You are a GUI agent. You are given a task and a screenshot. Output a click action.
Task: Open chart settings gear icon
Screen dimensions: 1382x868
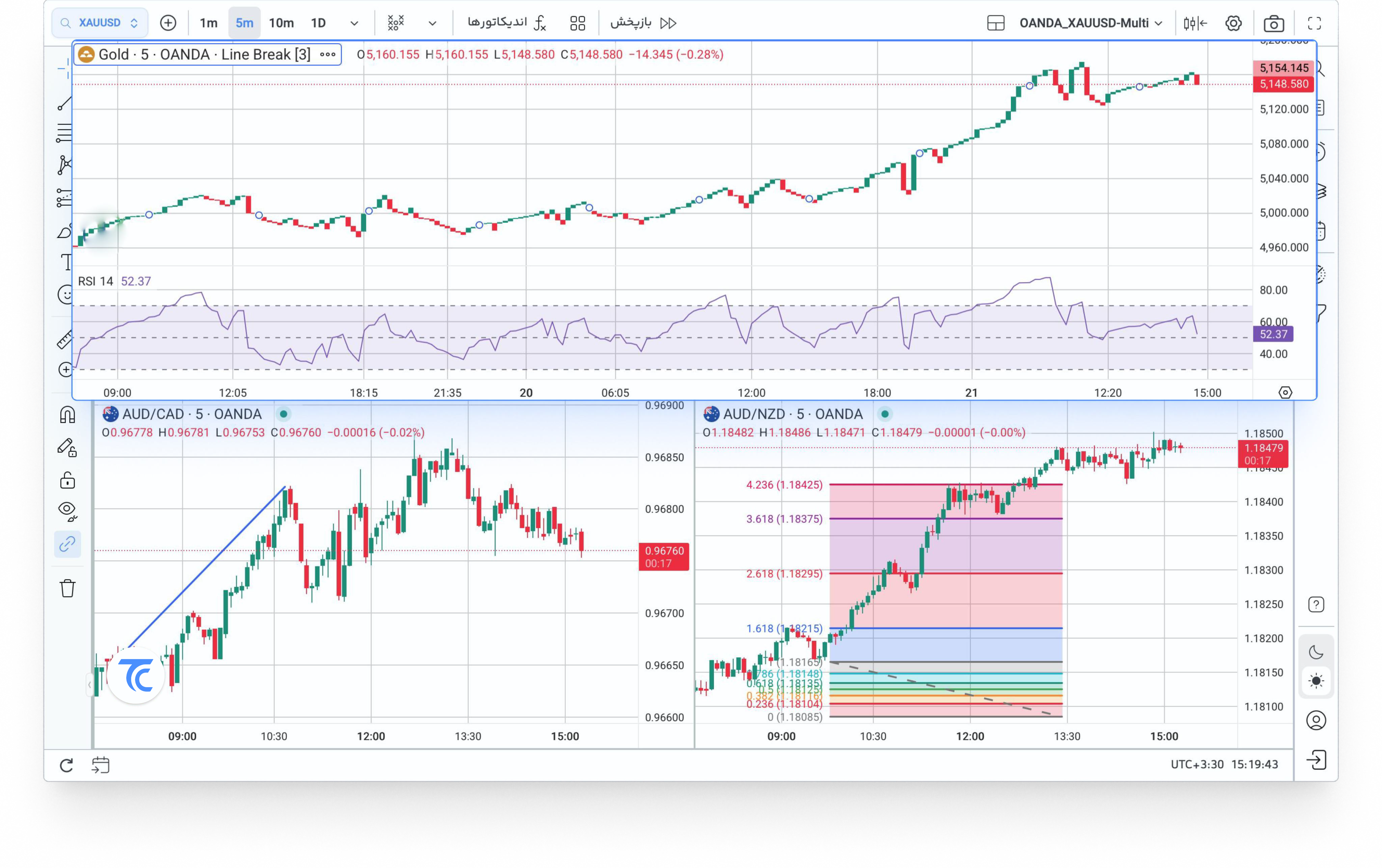(x=1233, y=24)
